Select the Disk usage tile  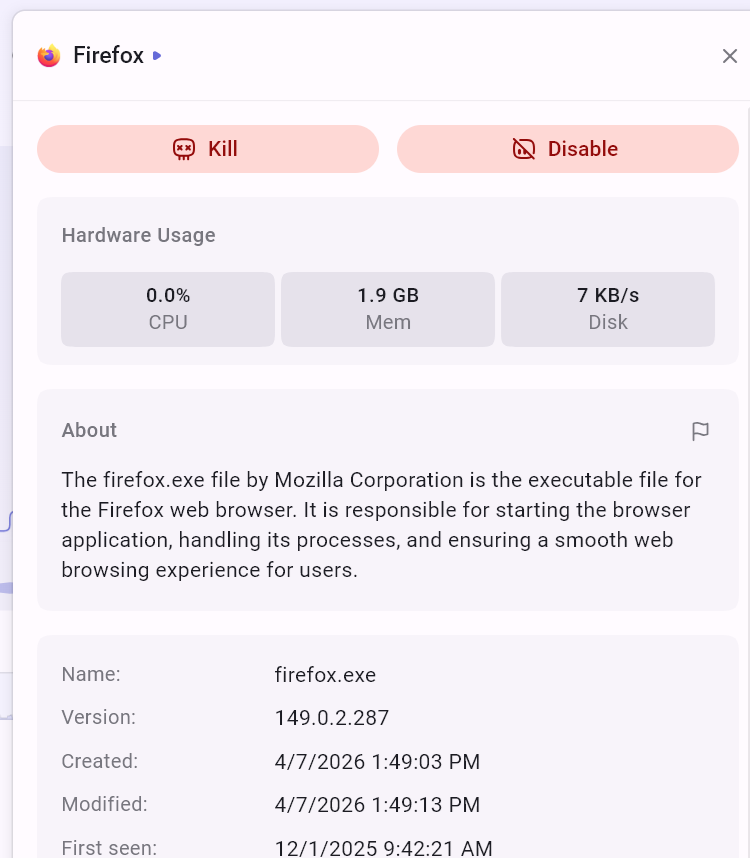coord(608,308)
